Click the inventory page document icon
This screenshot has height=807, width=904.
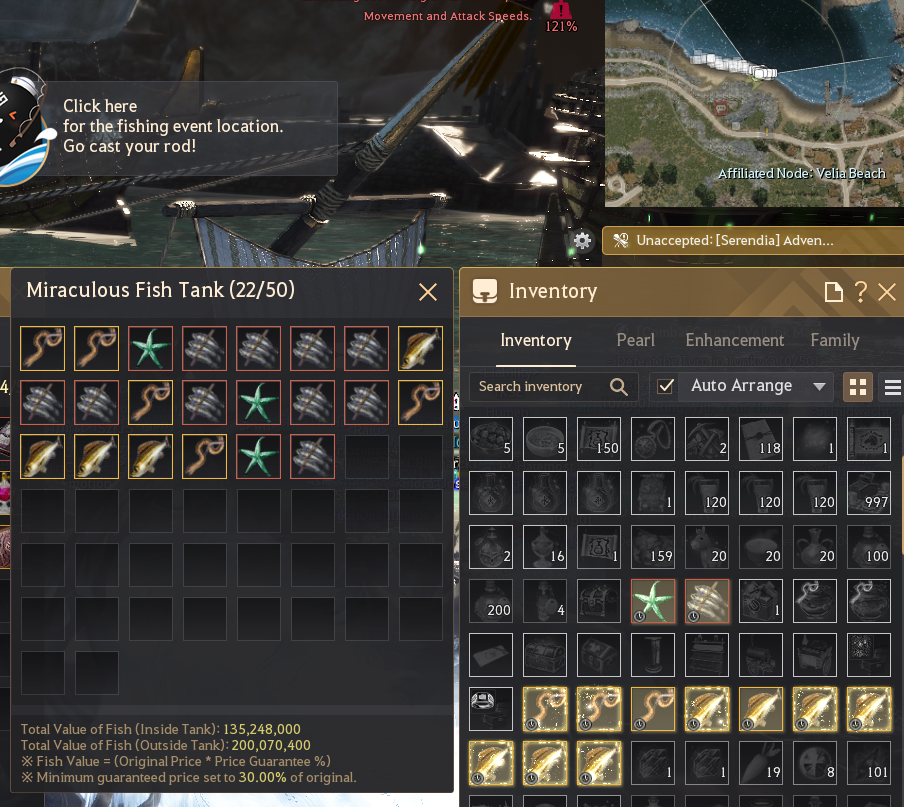[833, 292]
